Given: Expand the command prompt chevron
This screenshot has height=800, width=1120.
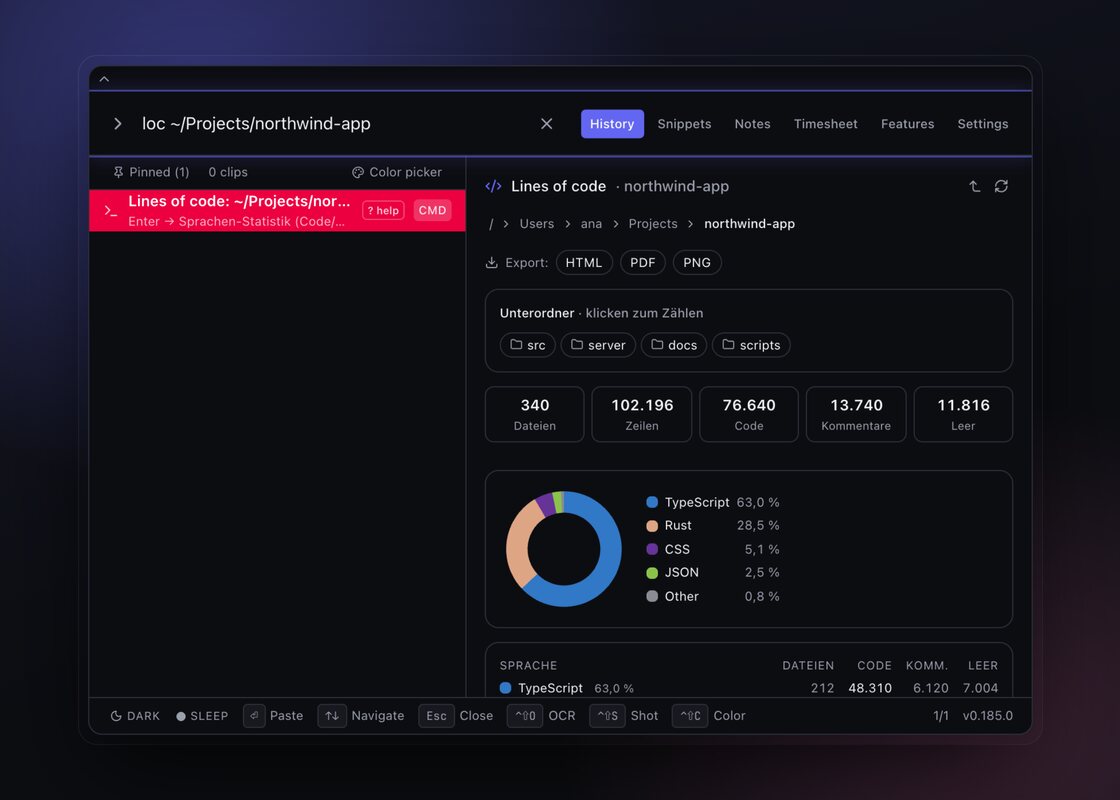Looking at the screenshot, I should point(118,124).
